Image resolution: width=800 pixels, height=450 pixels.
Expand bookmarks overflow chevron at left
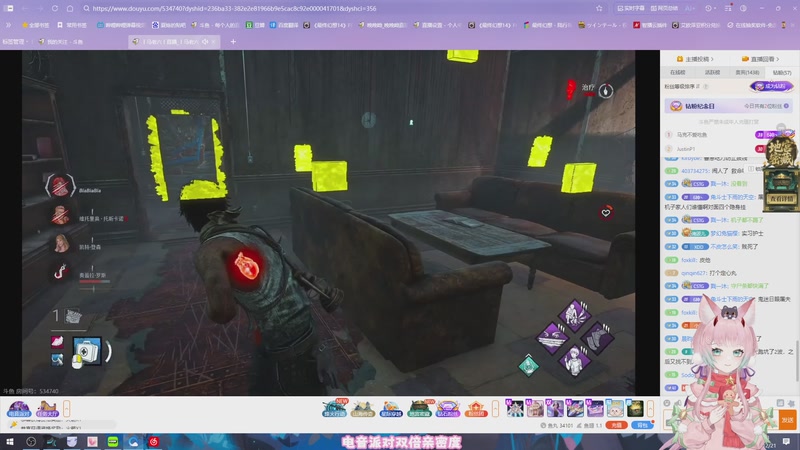[x=9, y=25]
